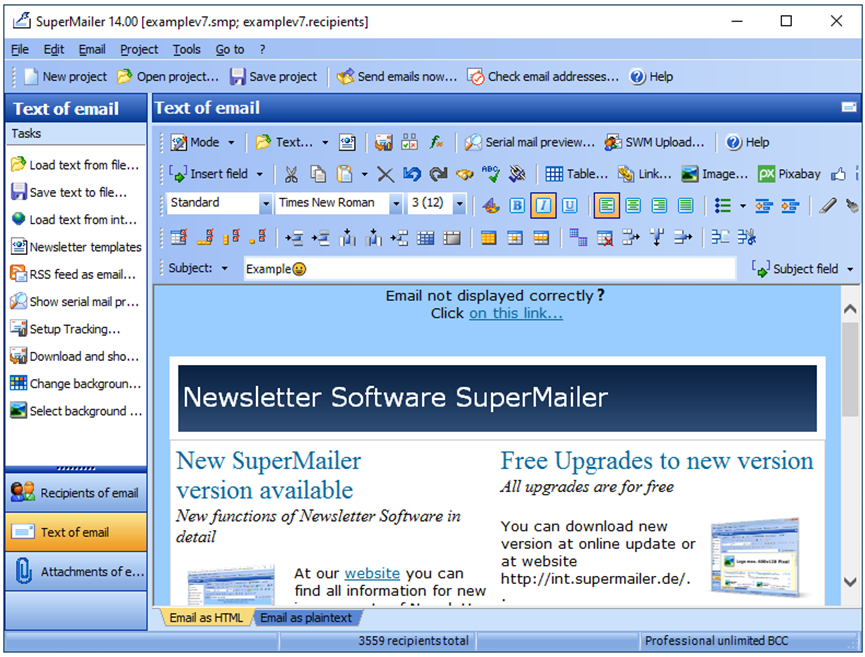Open the bullet list style dropdown arrow

coord(743,206)
